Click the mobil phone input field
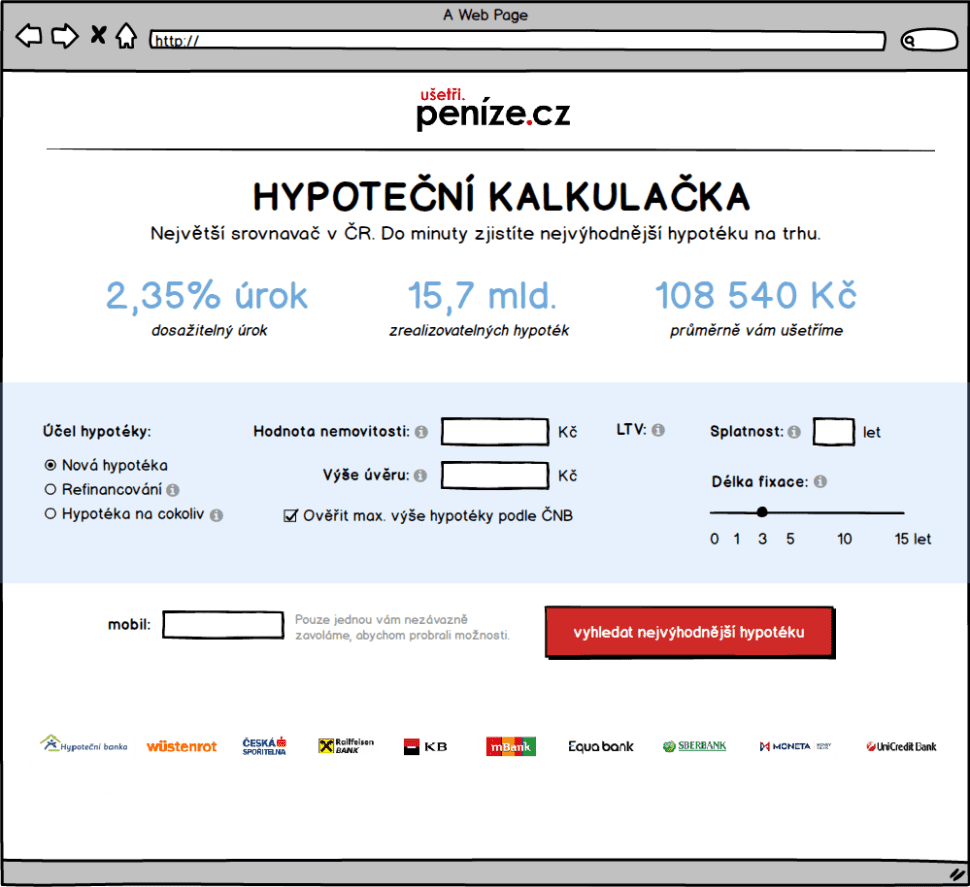Screen dimensions: 970x887 click(x=223, y=625)
